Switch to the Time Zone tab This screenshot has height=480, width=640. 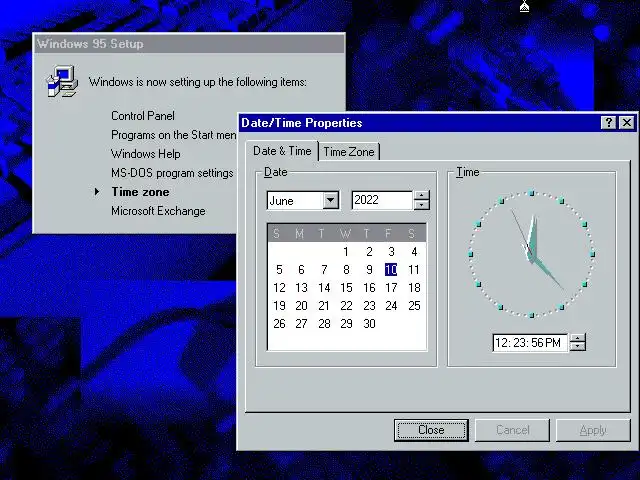click(x=349, y=152)
